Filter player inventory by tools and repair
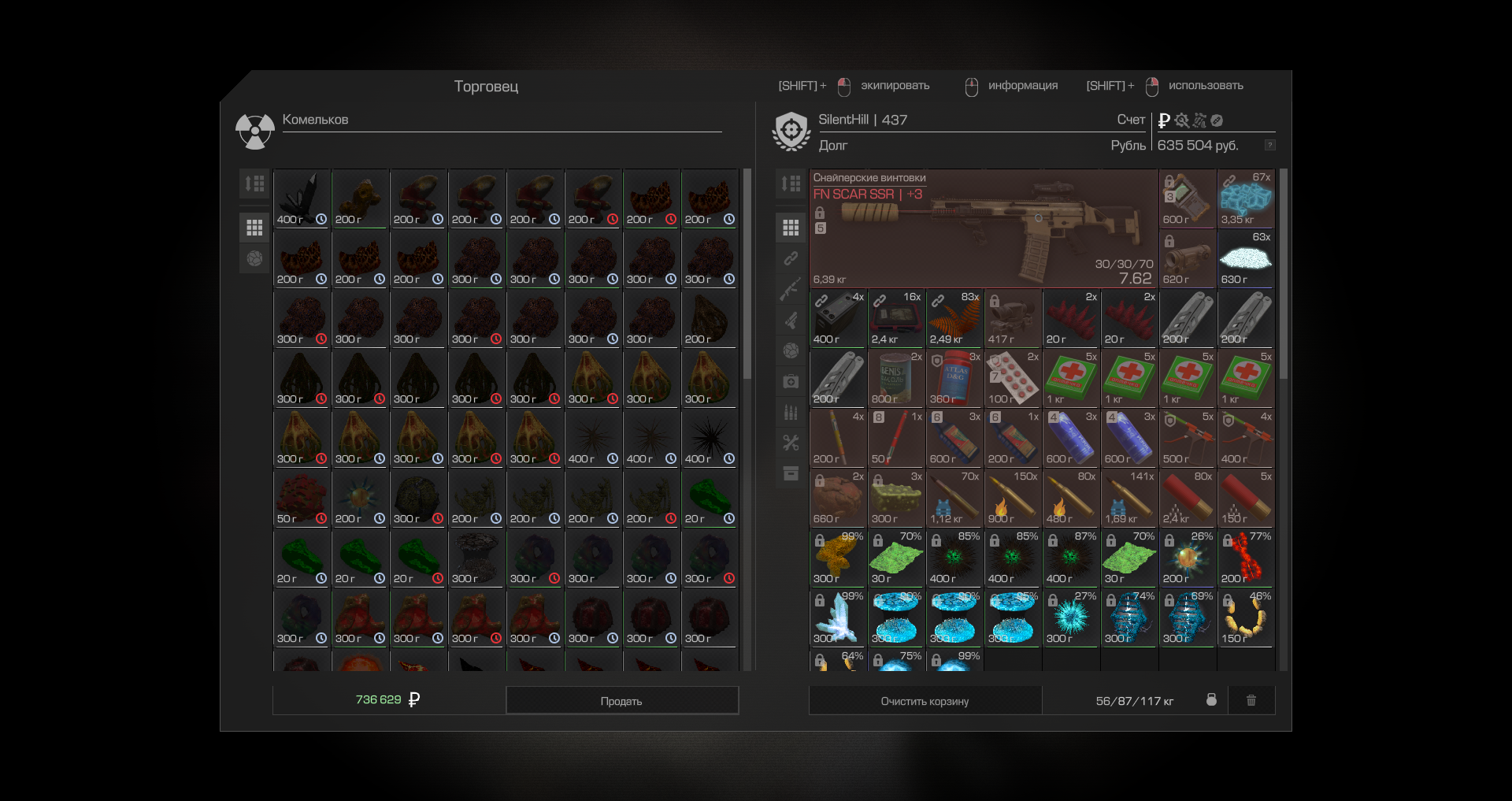1512x801 pixels. (x=791, y=443)
